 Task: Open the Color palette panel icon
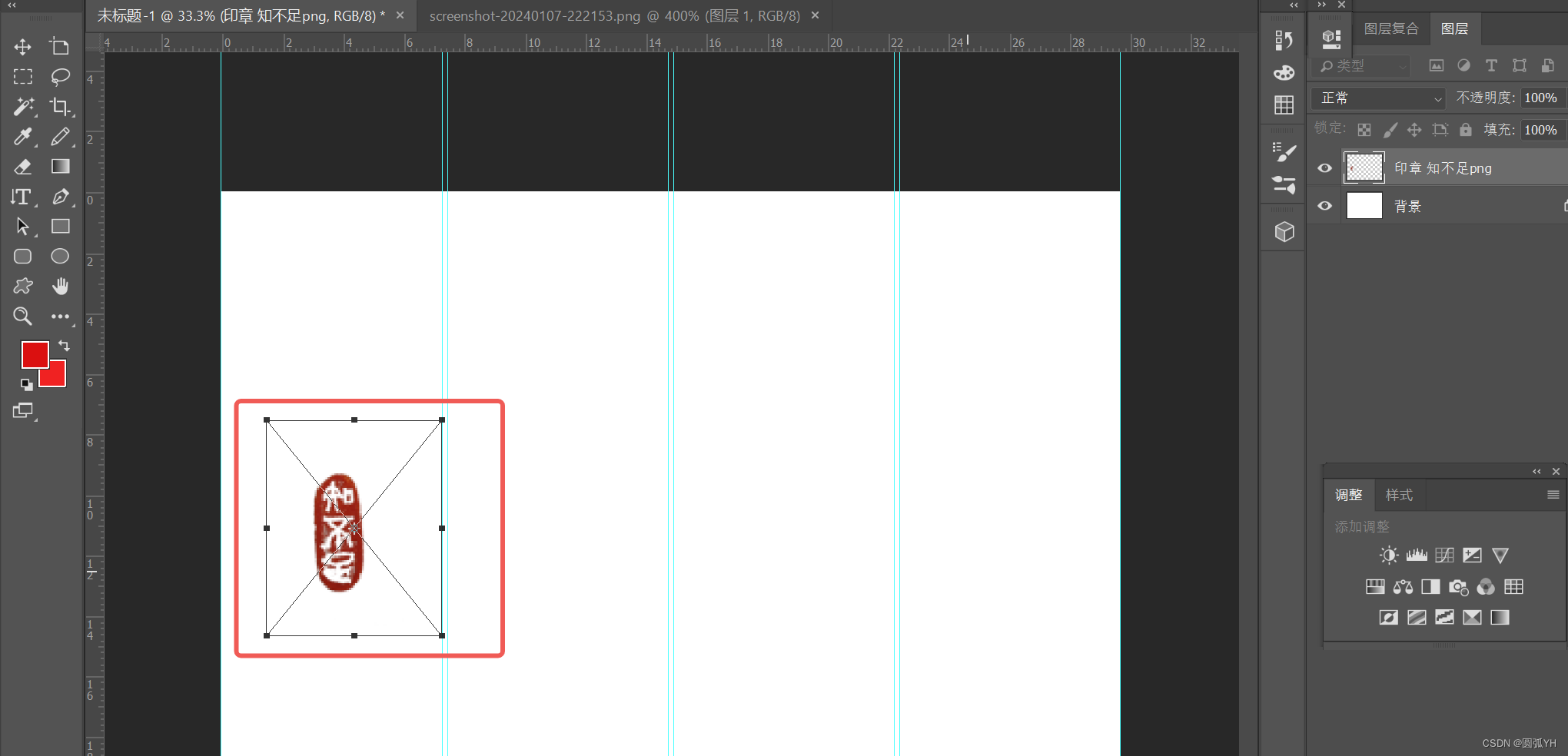point(1284,73)
